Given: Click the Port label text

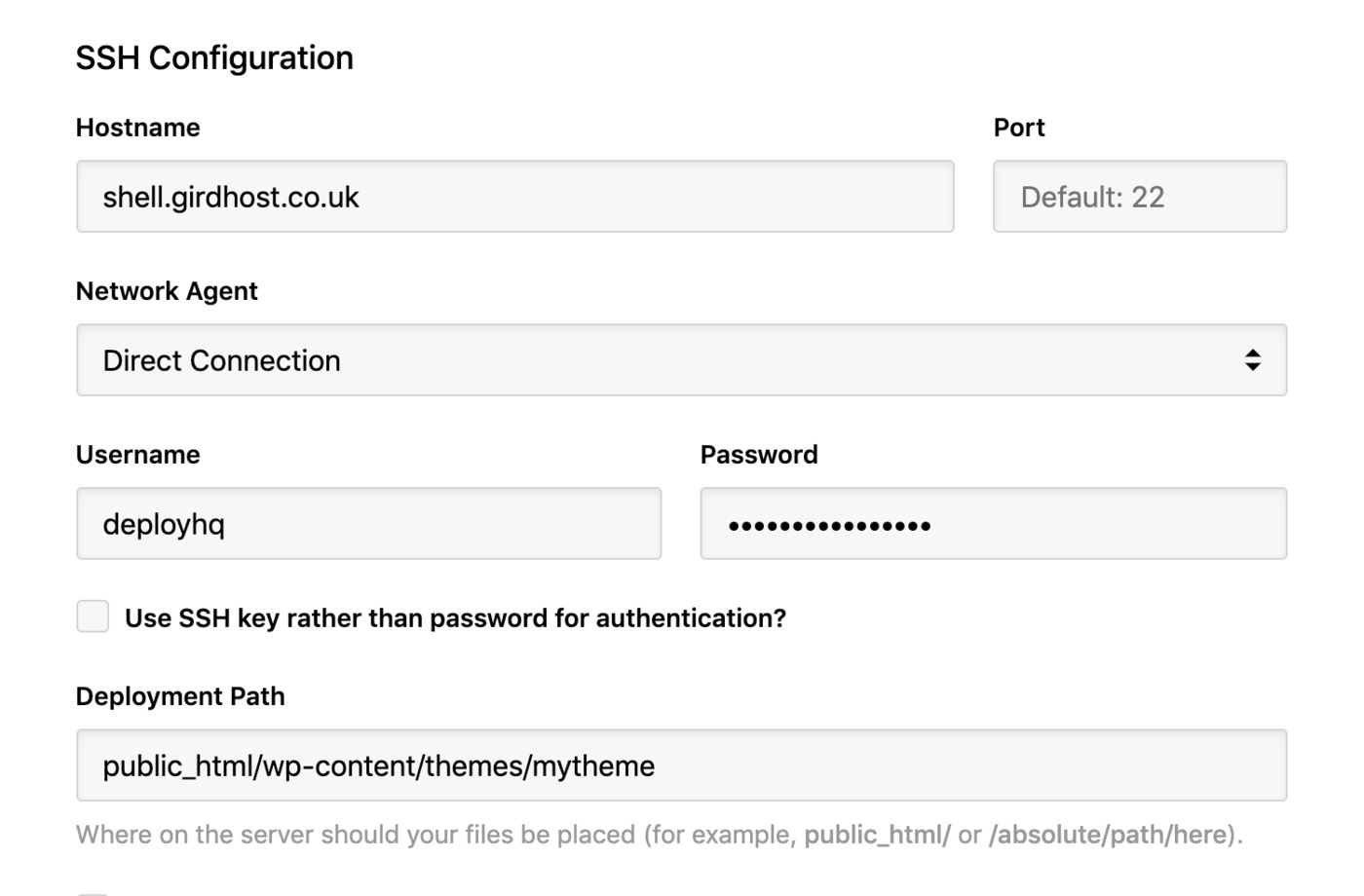Looking at the screenshot, I should 1018,128.
